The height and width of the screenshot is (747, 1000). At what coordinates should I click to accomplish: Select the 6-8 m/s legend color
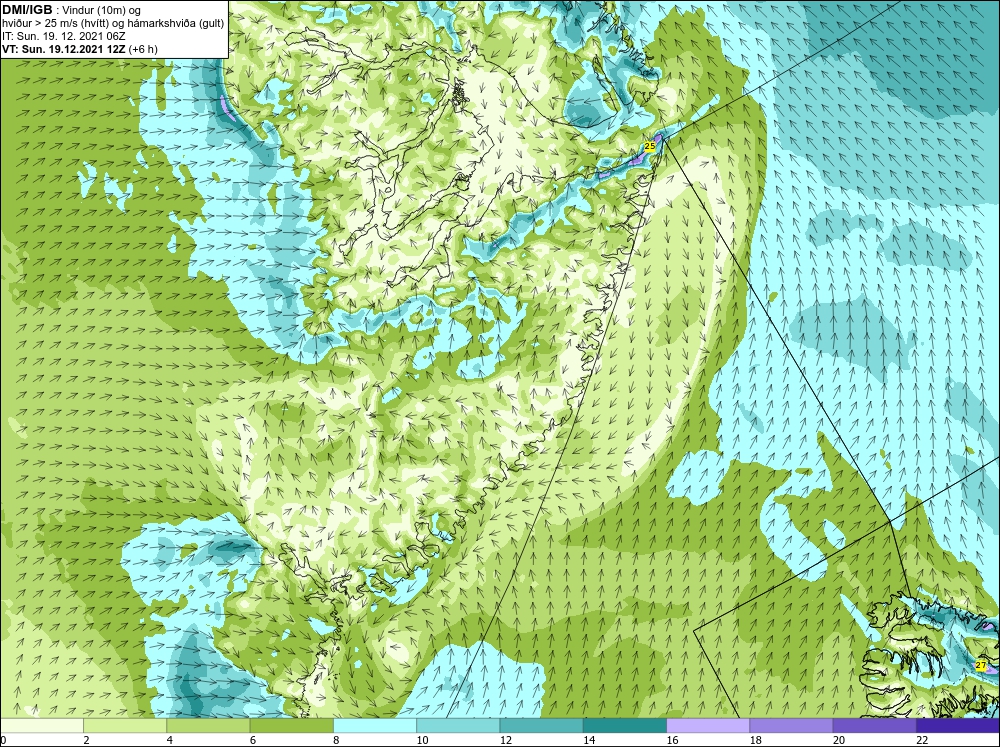pos(291,726)
